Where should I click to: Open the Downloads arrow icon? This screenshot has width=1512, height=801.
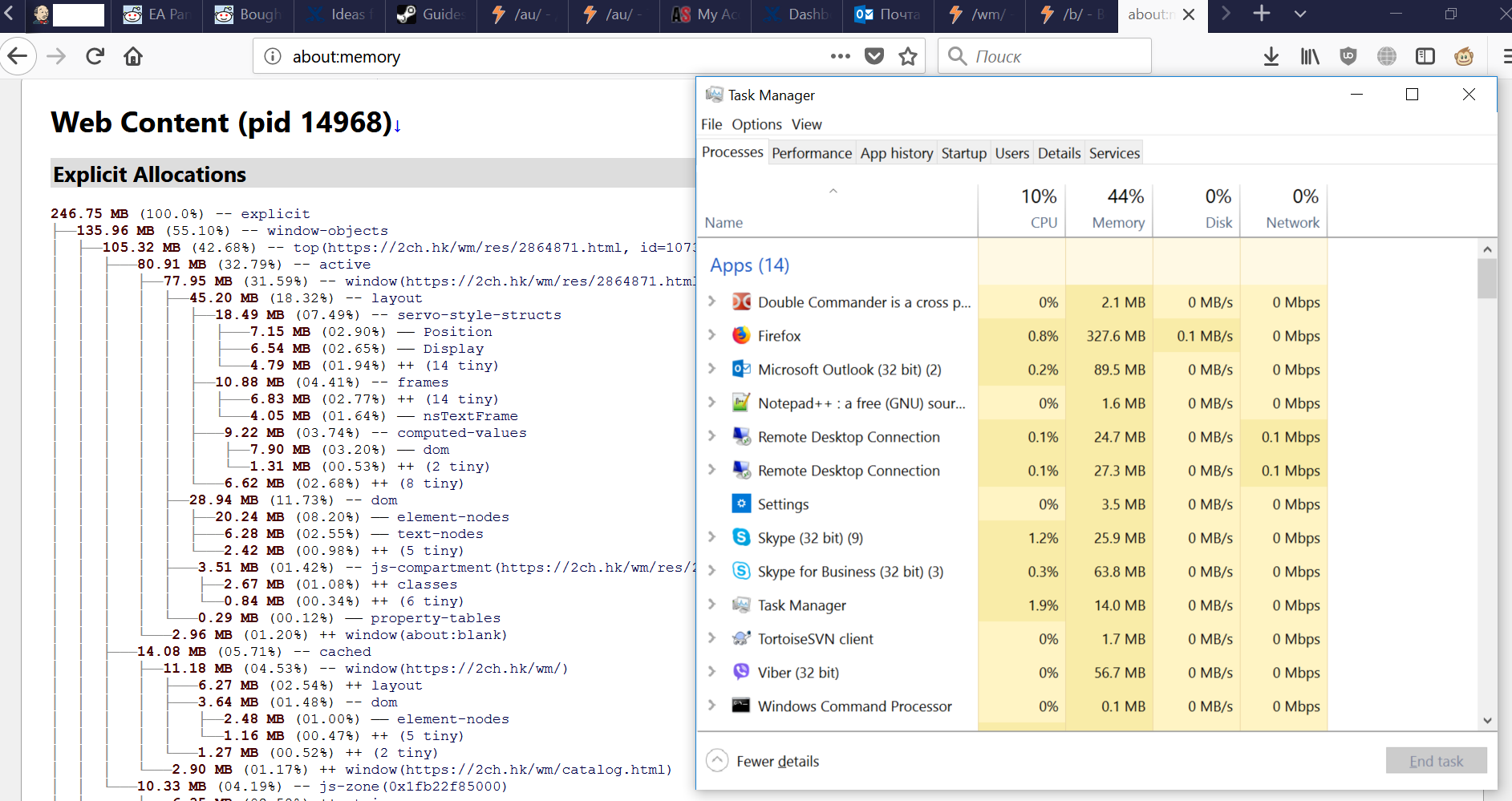click(1271, 56)
